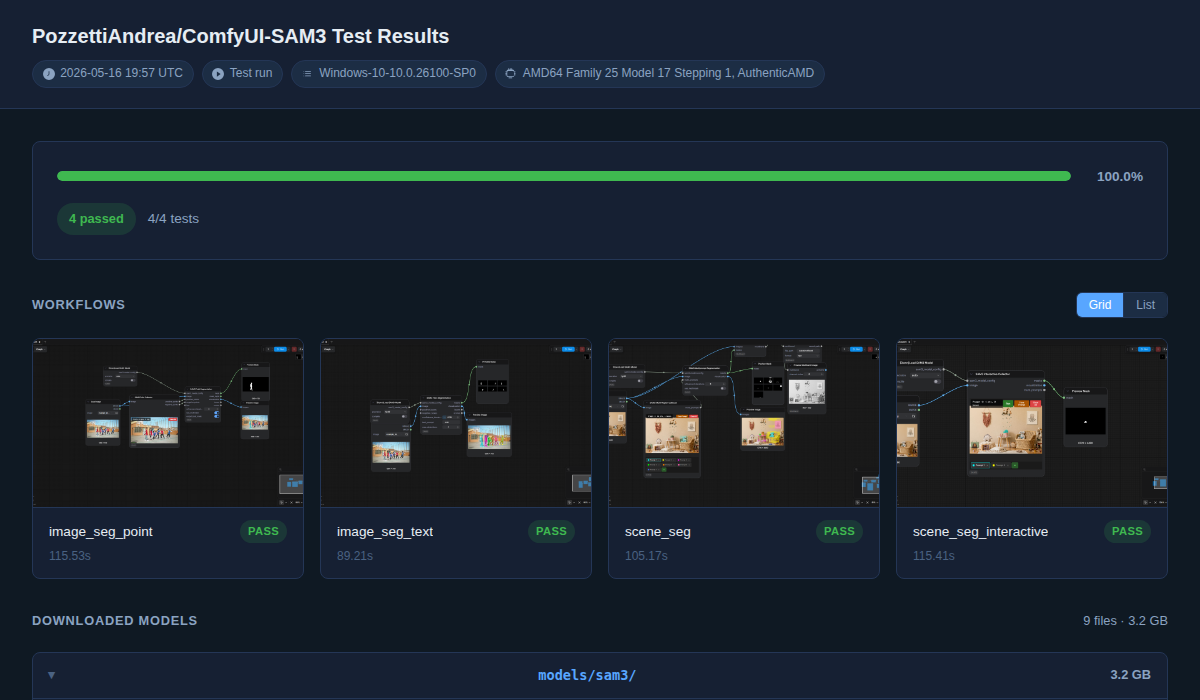Image resolution: width=1200 pixels, height=700 pixels.
Task: Click the 9 files · 3.2 GB summary
Action: pos(1125,621)
